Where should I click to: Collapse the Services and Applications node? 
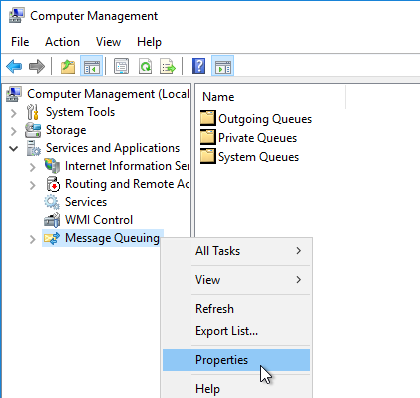pyautogui.click(x=14, y=148)
